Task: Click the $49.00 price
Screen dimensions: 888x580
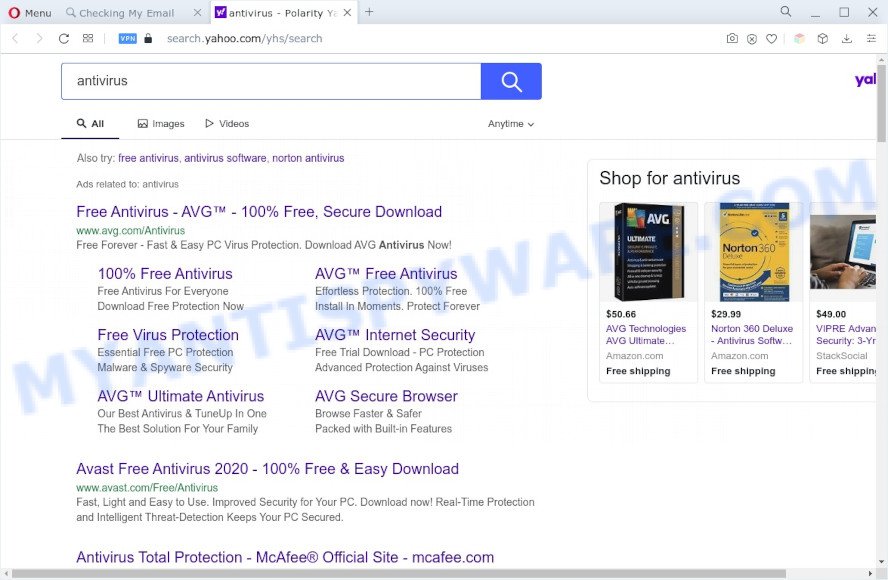Action: click(831, 314)
